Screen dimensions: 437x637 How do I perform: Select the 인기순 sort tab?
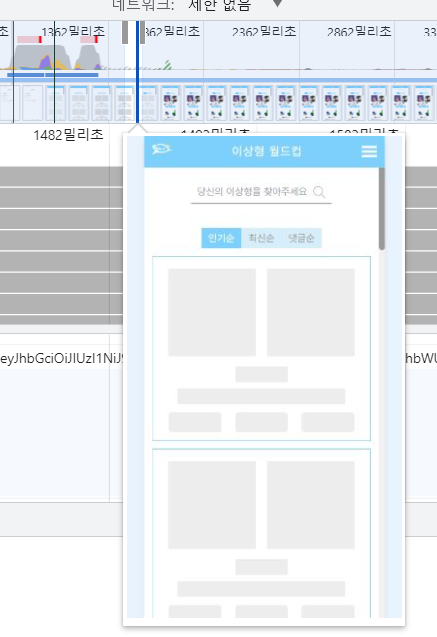point(221,238)
